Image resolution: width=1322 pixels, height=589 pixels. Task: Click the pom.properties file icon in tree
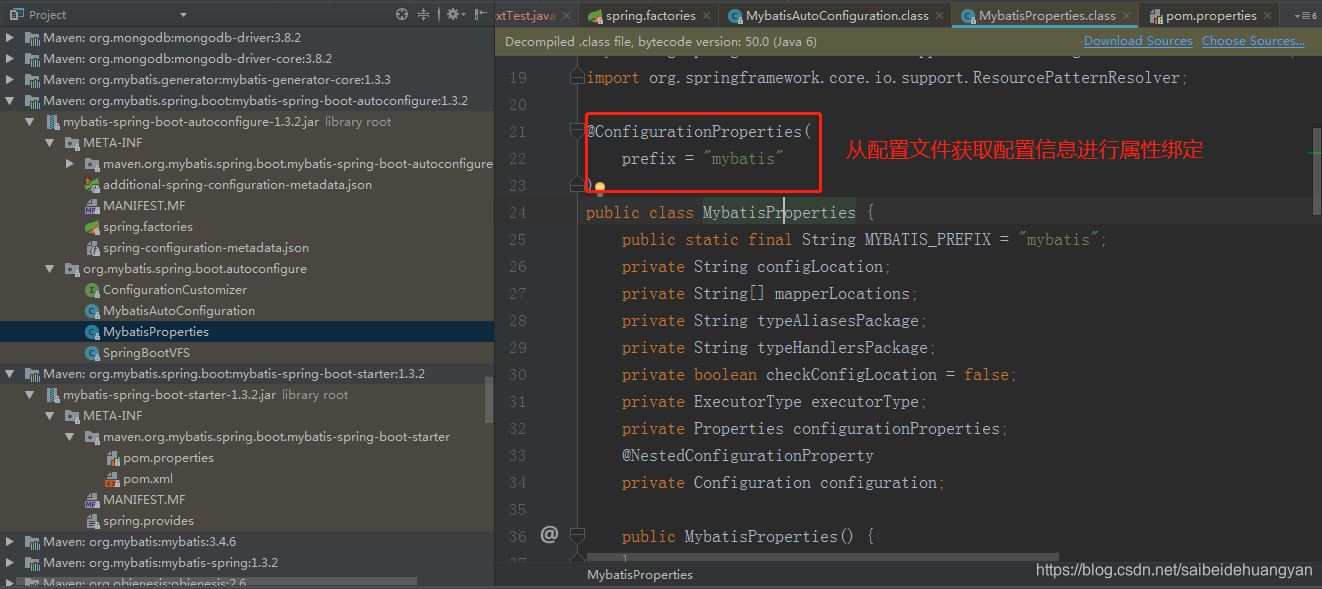[113, 458]
